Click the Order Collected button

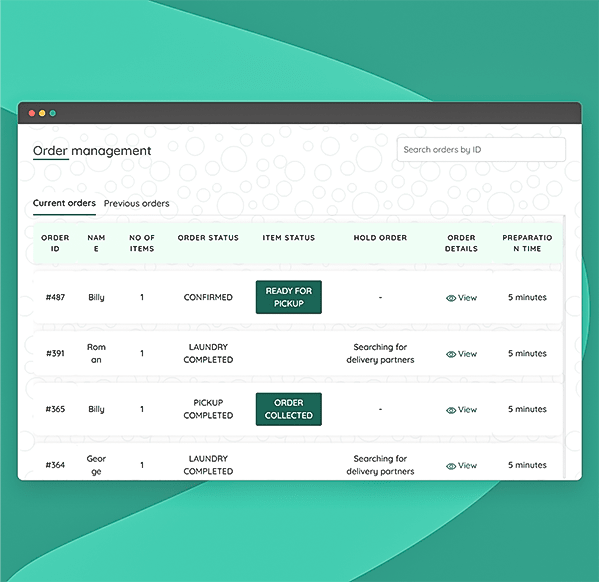point(289,409)
